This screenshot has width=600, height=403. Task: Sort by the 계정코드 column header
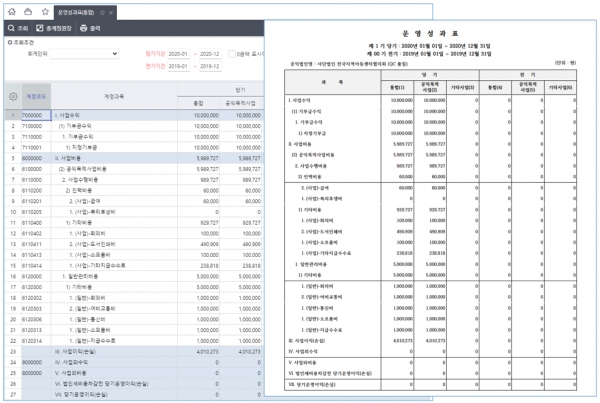[36, 96]
